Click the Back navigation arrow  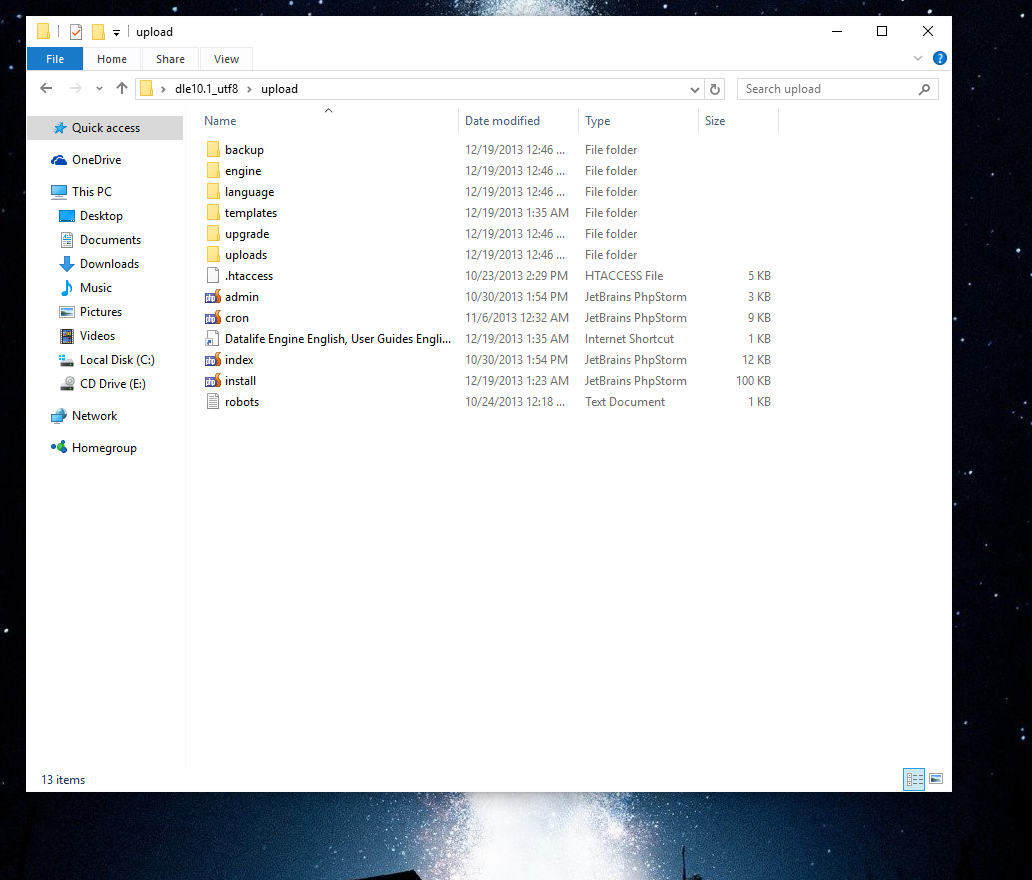coord(46,89)
